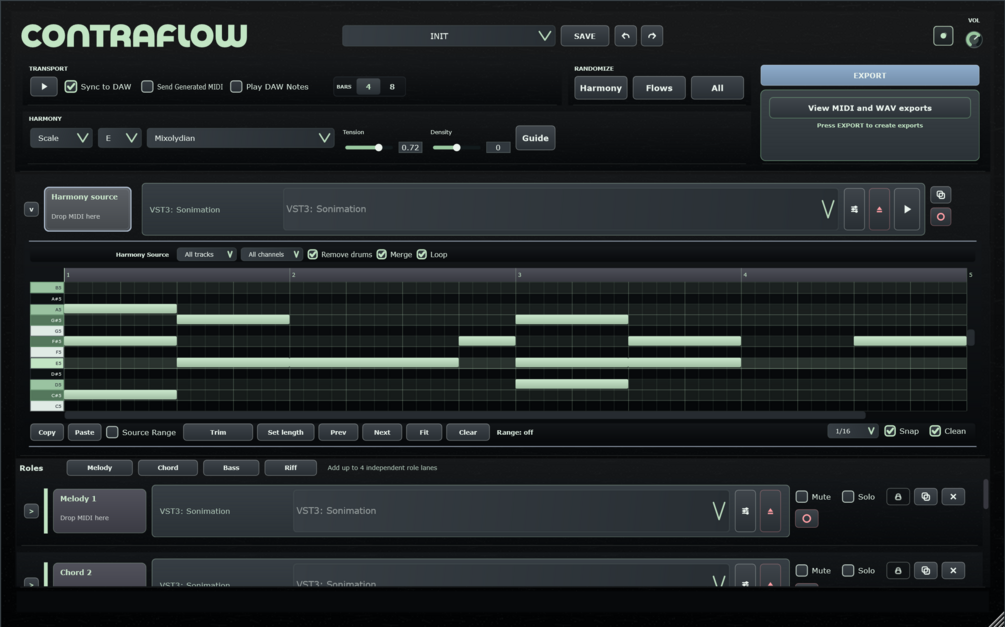Viewport: 1005px width, 627px height.
Task: Open the 1/16 grid resolution dropdown
Action: (852, 431)
